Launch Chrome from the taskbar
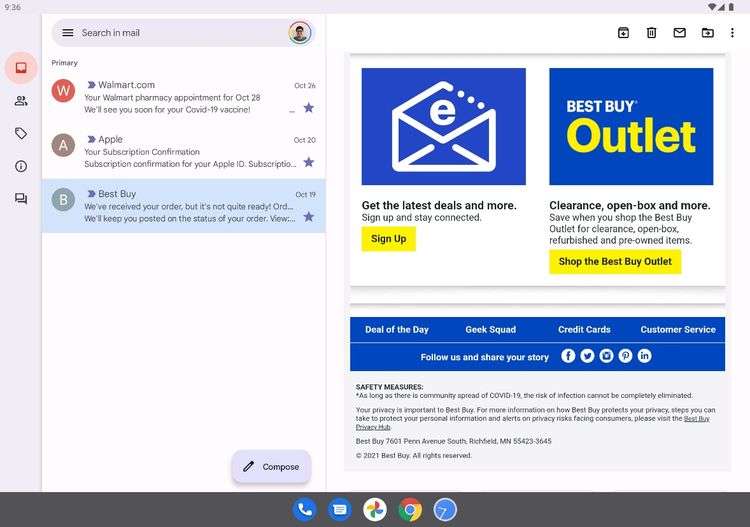 coord(410,510)
